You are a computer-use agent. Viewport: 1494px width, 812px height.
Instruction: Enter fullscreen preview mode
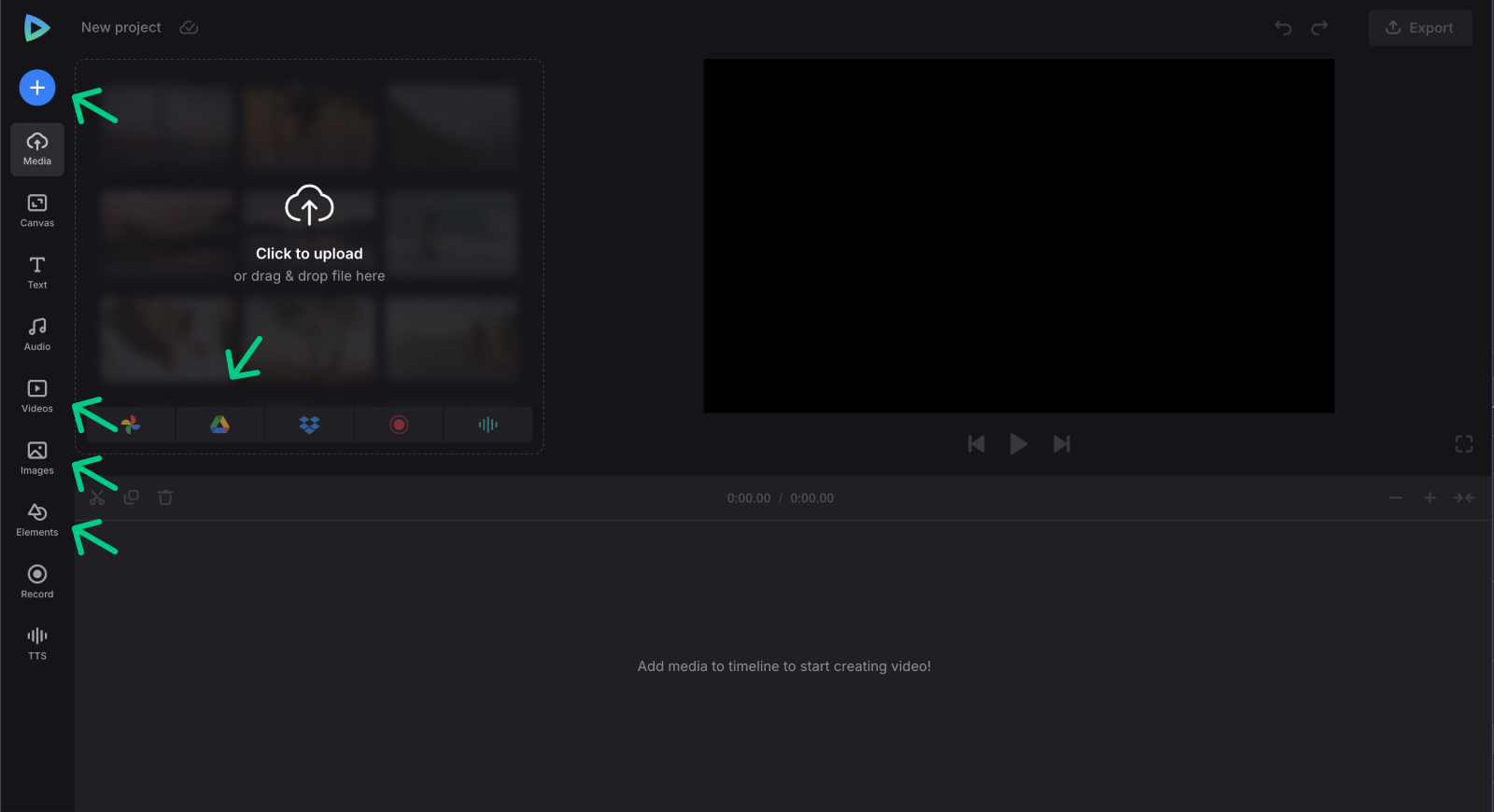[x=1464, y=444]
